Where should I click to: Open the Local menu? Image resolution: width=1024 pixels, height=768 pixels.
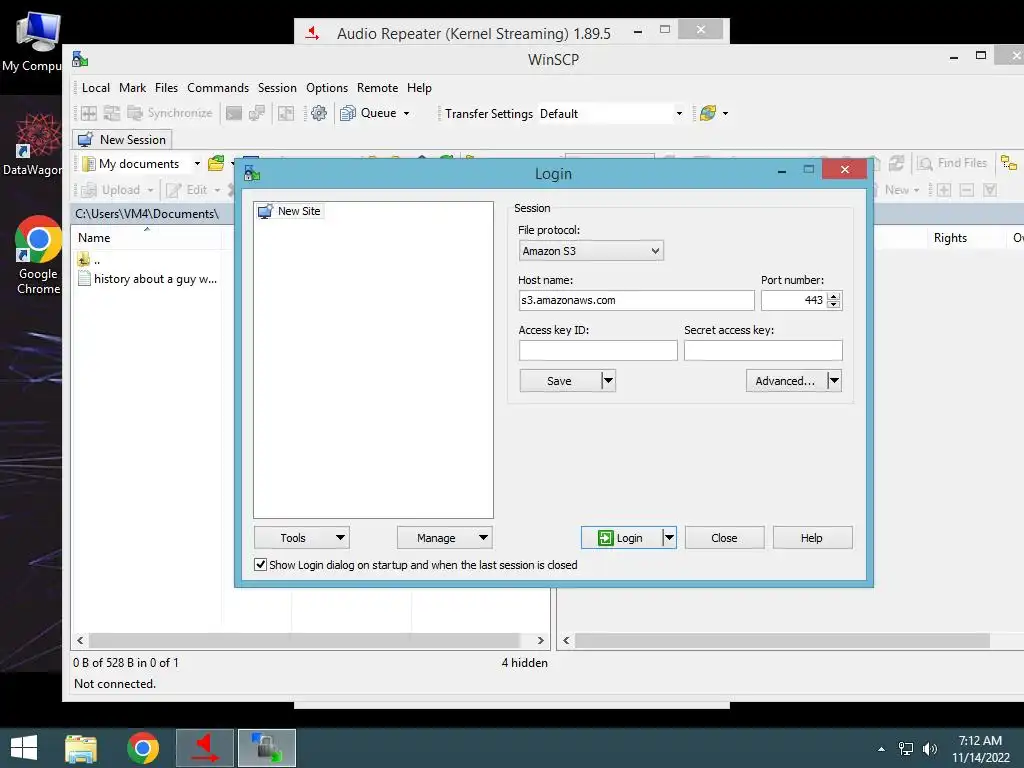click(96, 88)
